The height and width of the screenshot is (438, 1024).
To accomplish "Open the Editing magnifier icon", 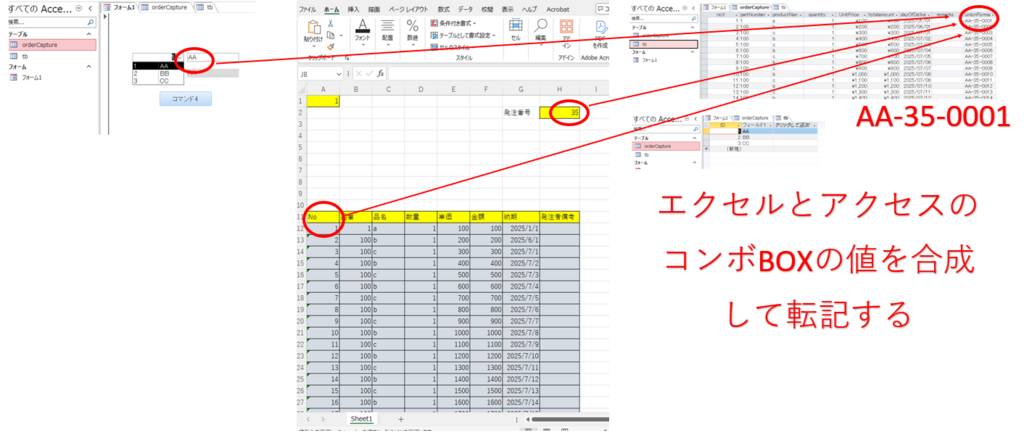I will [x=540, y=29].
